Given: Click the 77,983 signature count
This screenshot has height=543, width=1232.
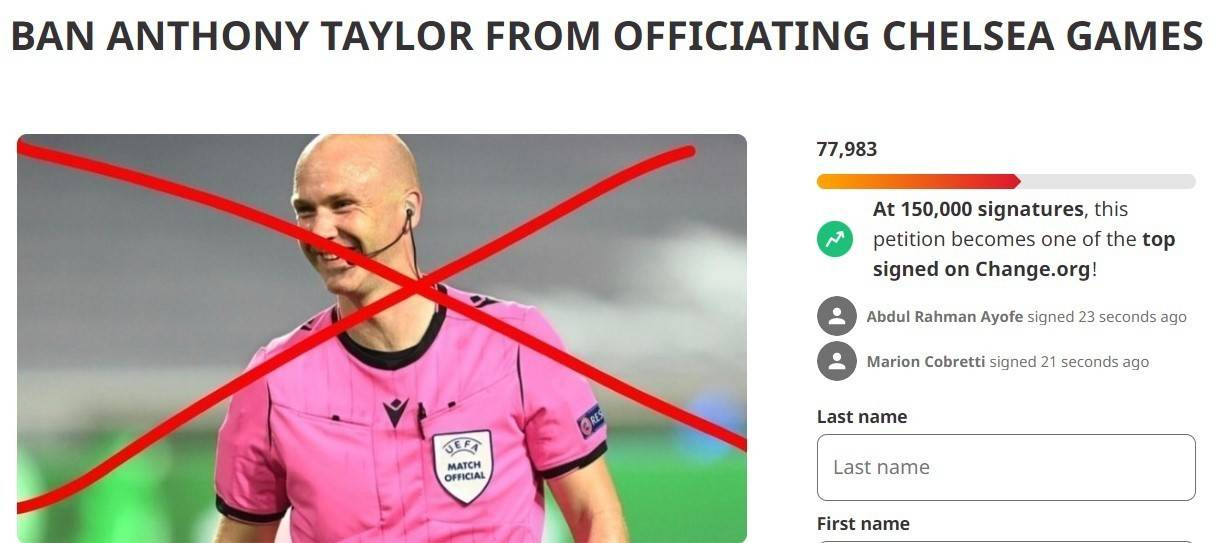Looking at the screenshot, I should pos(847,149).
